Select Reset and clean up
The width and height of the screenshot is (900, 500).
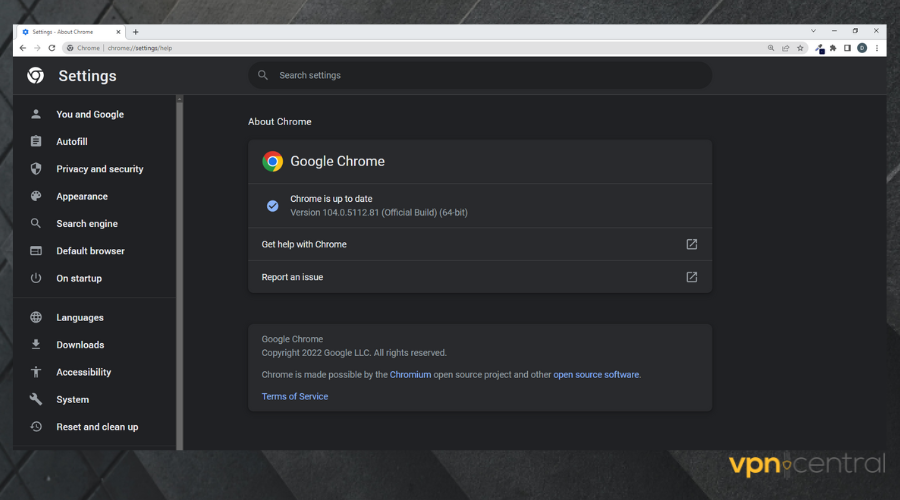coord(97,427)
